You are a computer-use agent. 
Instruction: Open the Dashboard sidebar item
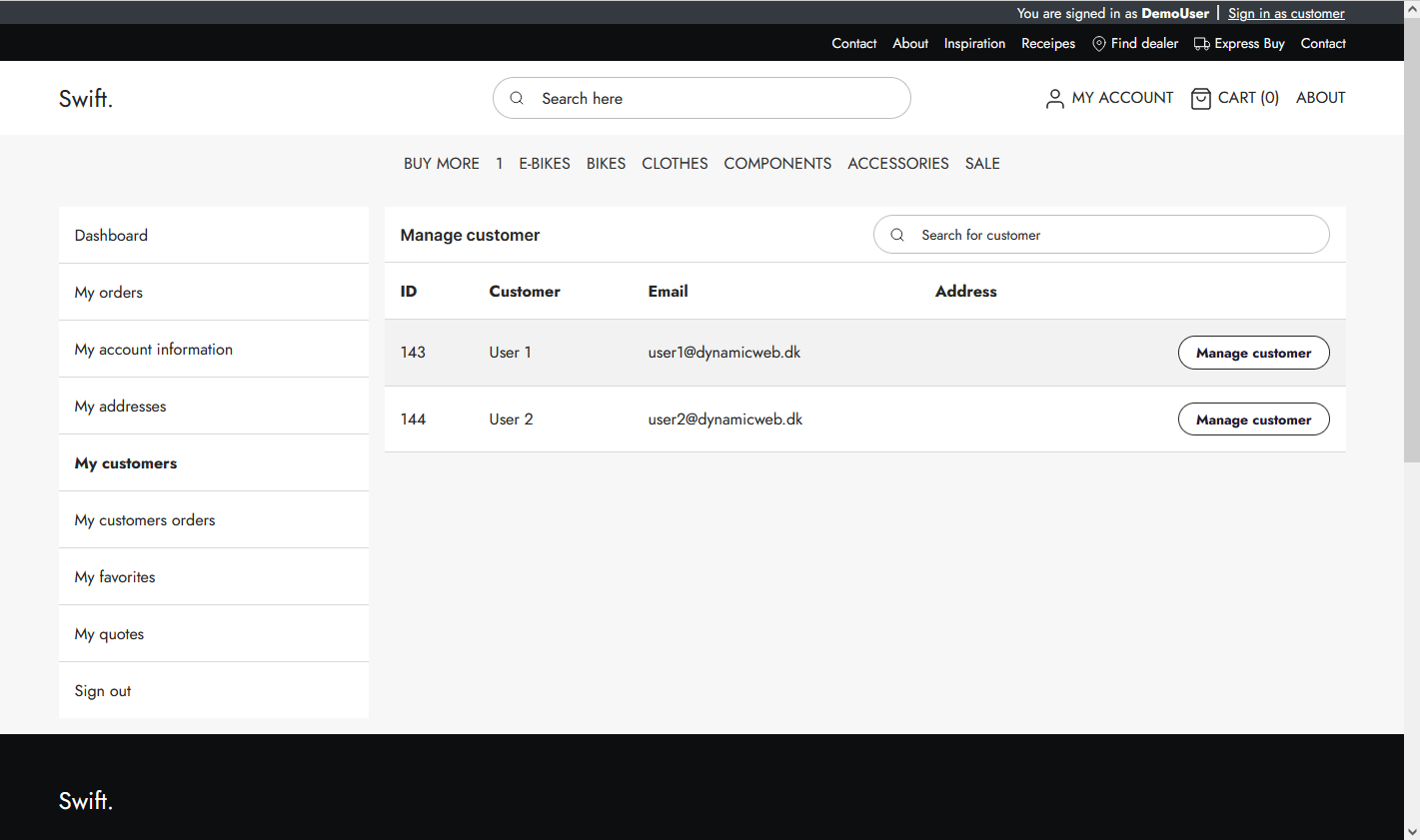[214, 235]
